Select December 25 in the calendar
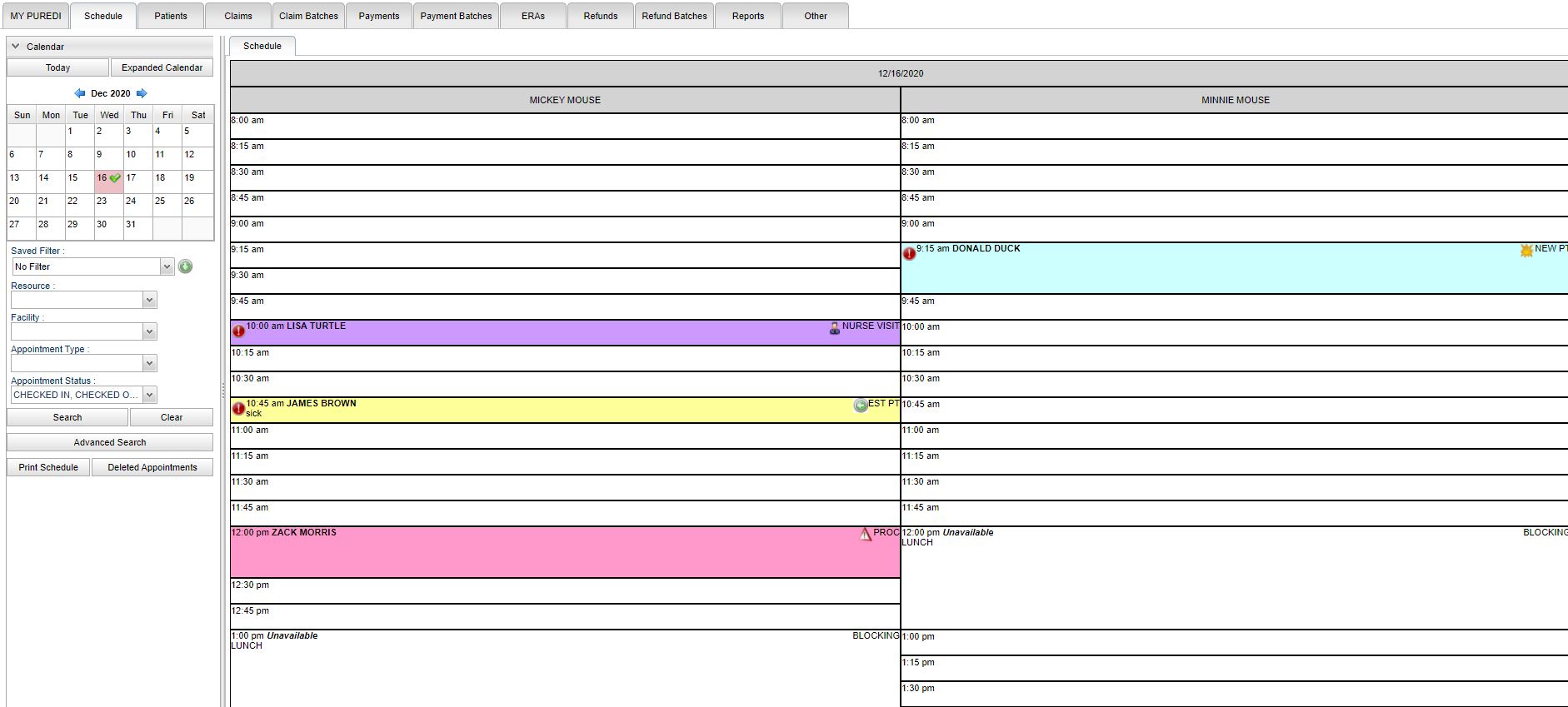1568x707 pixels. (x=167, y=205)
